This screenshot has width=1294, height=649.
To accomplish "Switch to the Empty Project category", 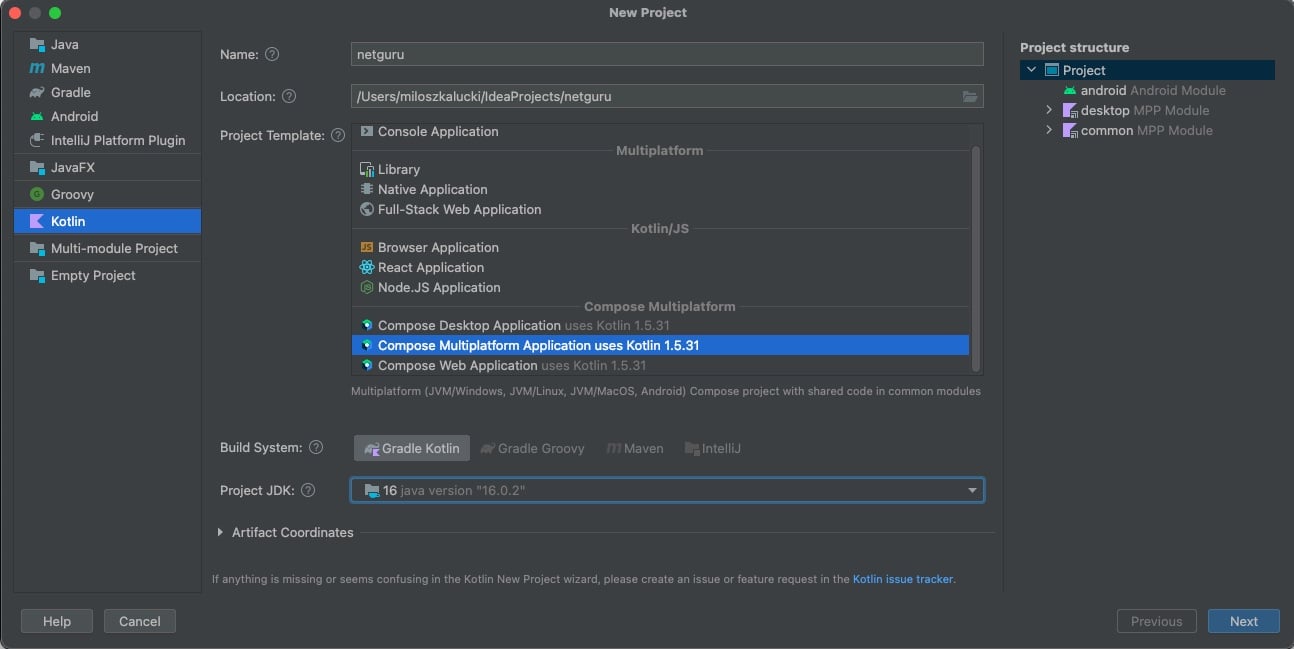I will click(89, 275).
